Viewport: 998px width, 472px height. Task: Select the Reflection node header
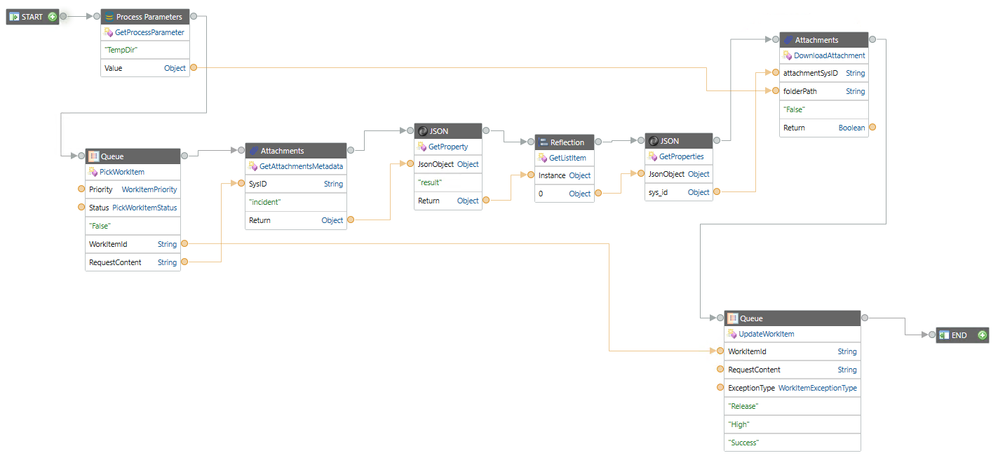point(565,142)
